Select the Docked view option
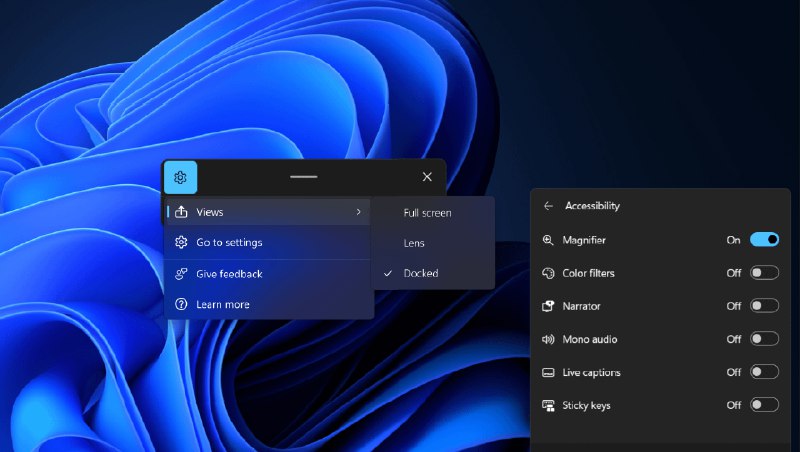This screenshot has width=800, height=452. click(x=434, y=273)
